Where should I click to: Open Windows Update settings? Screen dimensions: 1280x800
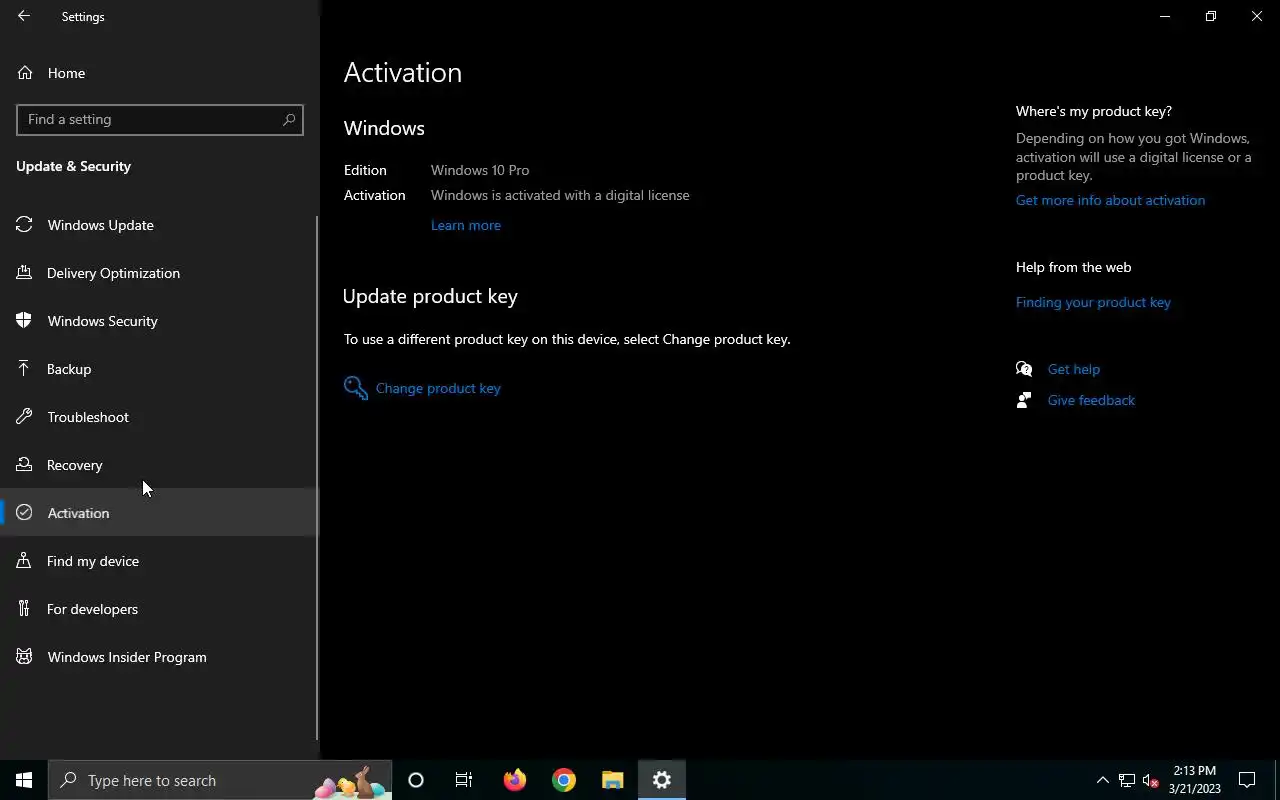160,225
